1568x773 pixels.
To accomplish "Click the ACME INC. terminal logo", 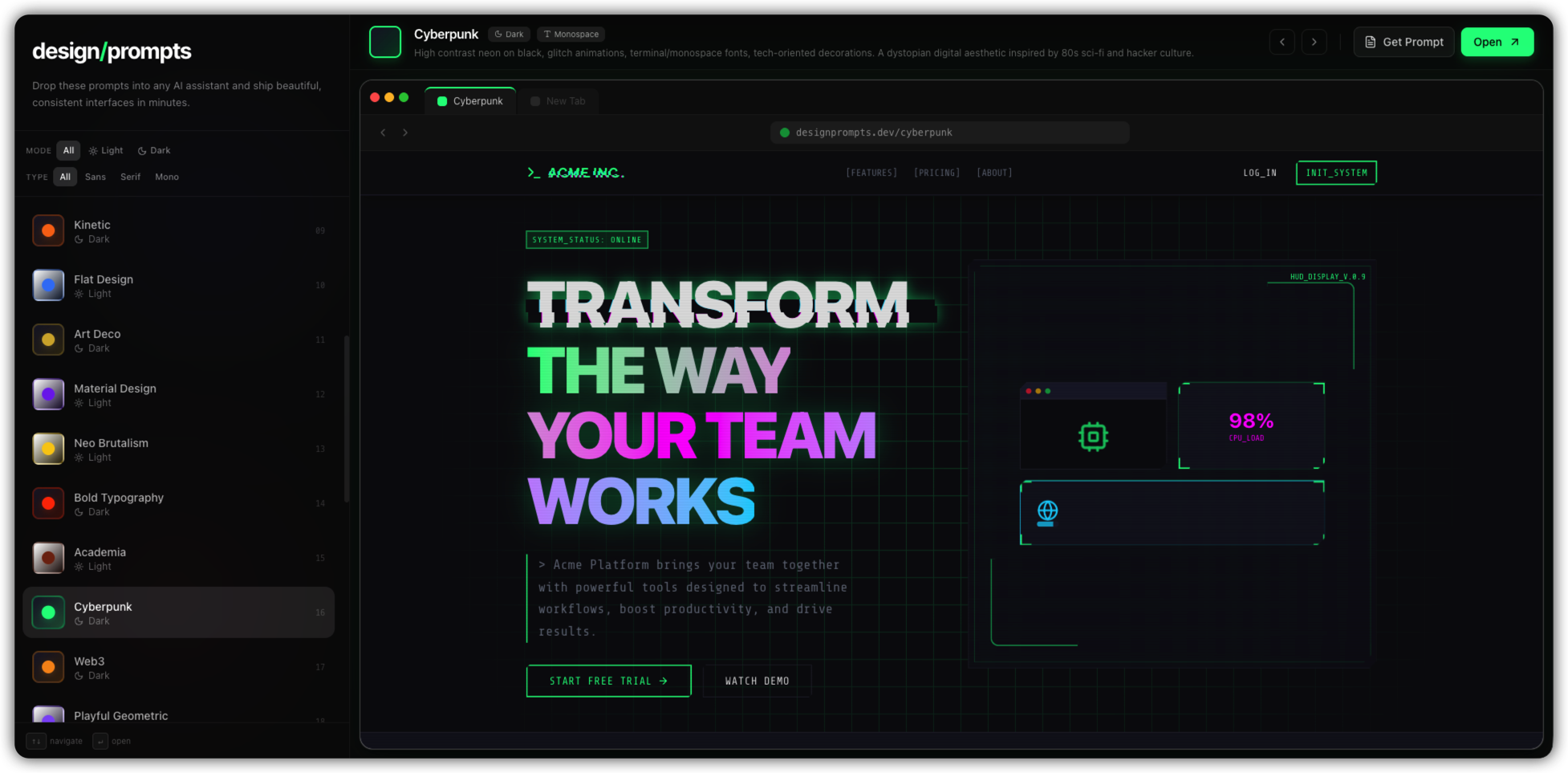I will [x=575, y=173].
